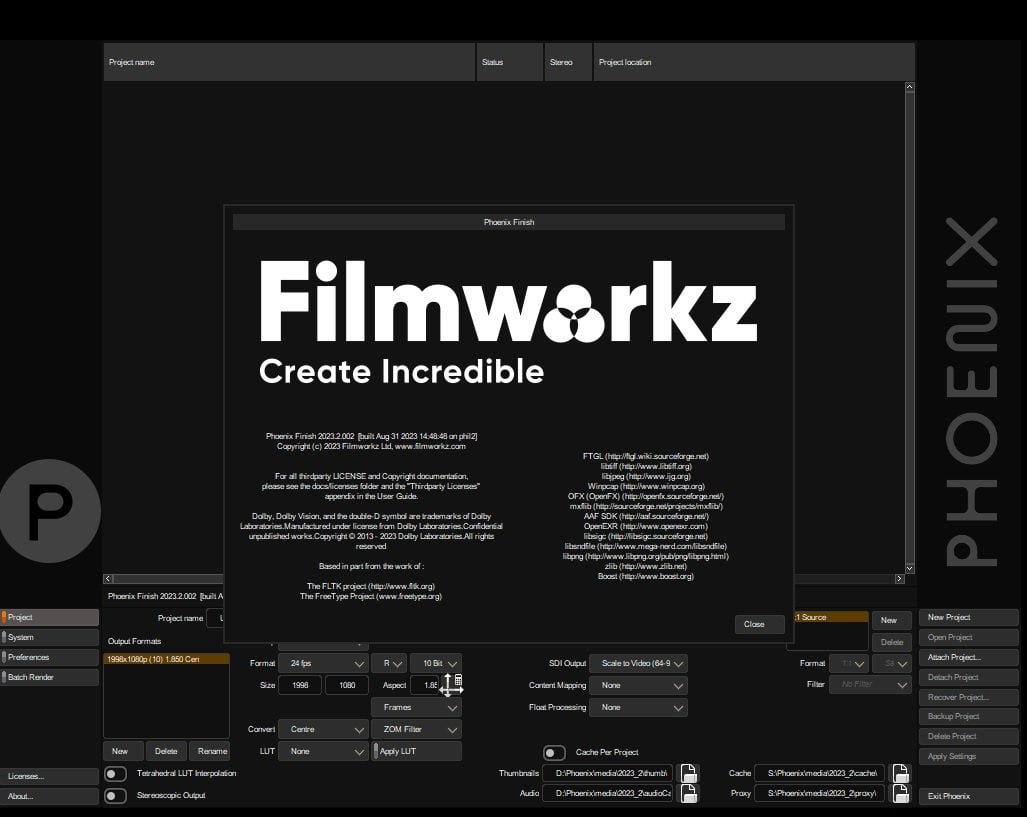1027x817 pixels.
Task: Select the 1:1 Source list entry
Action: [831, 617]
